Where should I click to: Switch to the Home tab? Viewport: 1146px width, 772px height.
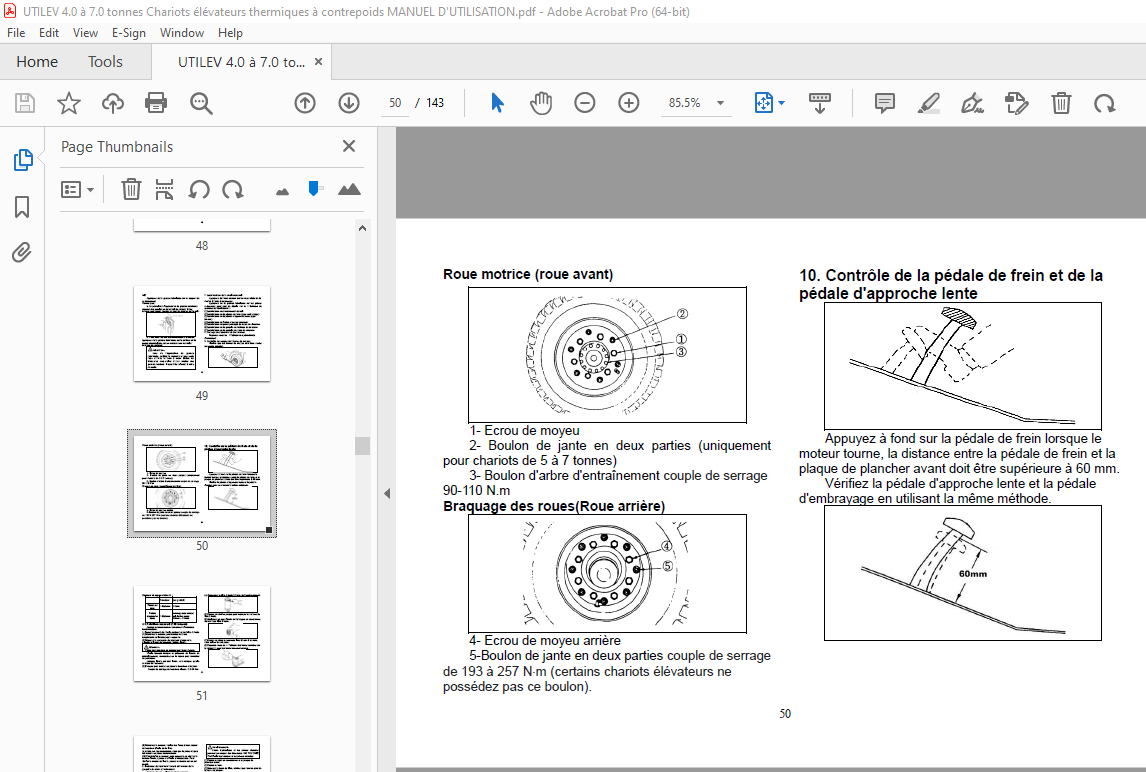[x=37, y=62]
